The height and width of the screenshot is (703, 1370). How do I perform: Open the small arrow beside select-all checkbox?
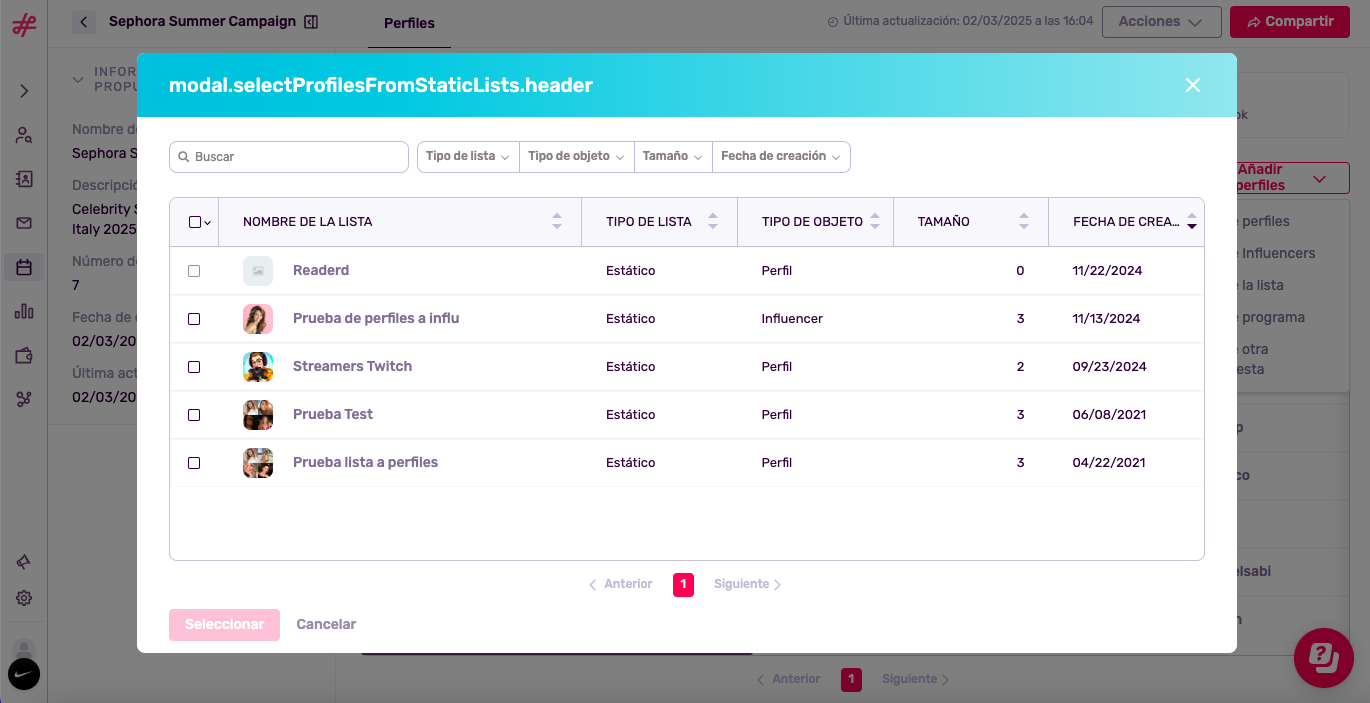pos(207,223)
